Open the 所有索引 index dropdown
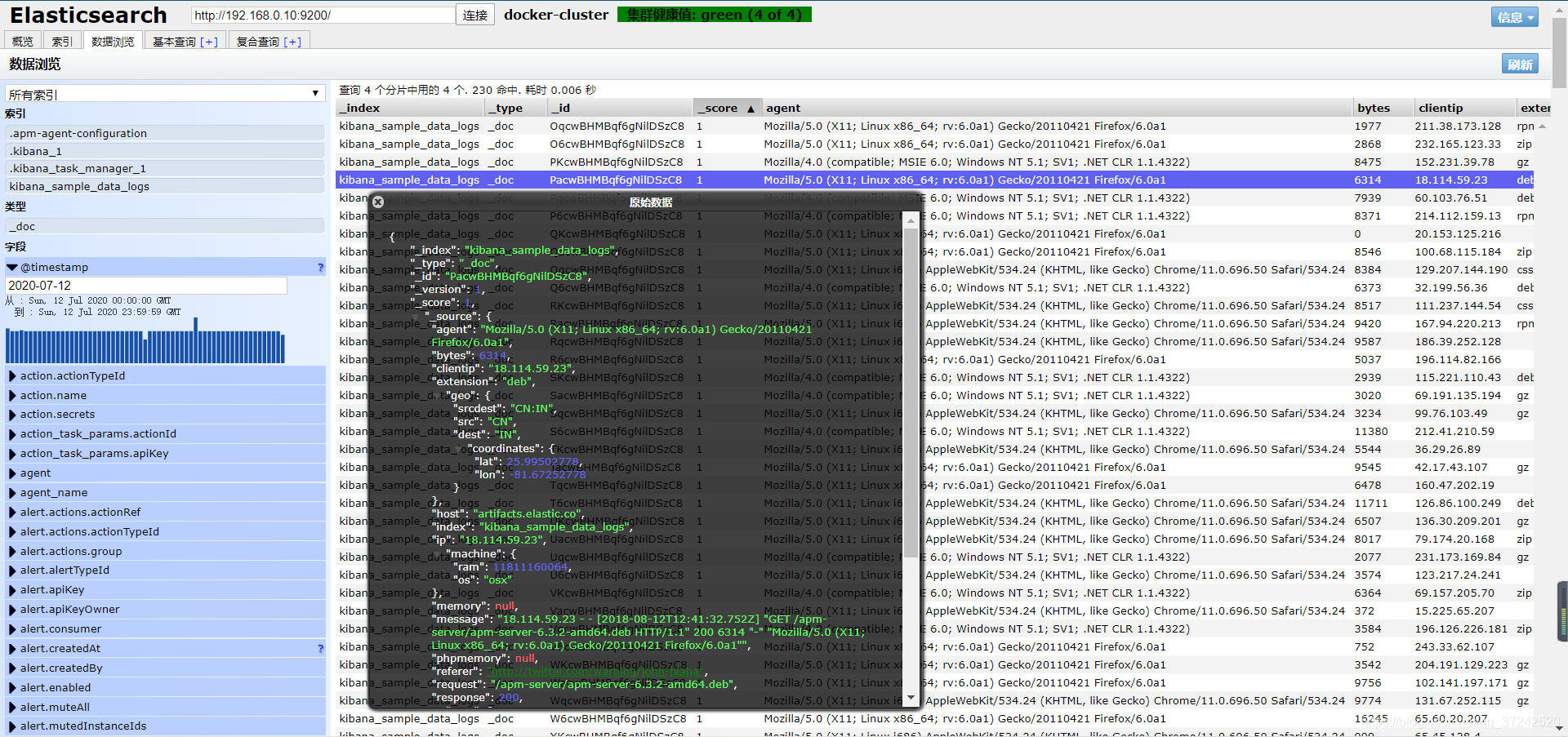 coord(164,94)
